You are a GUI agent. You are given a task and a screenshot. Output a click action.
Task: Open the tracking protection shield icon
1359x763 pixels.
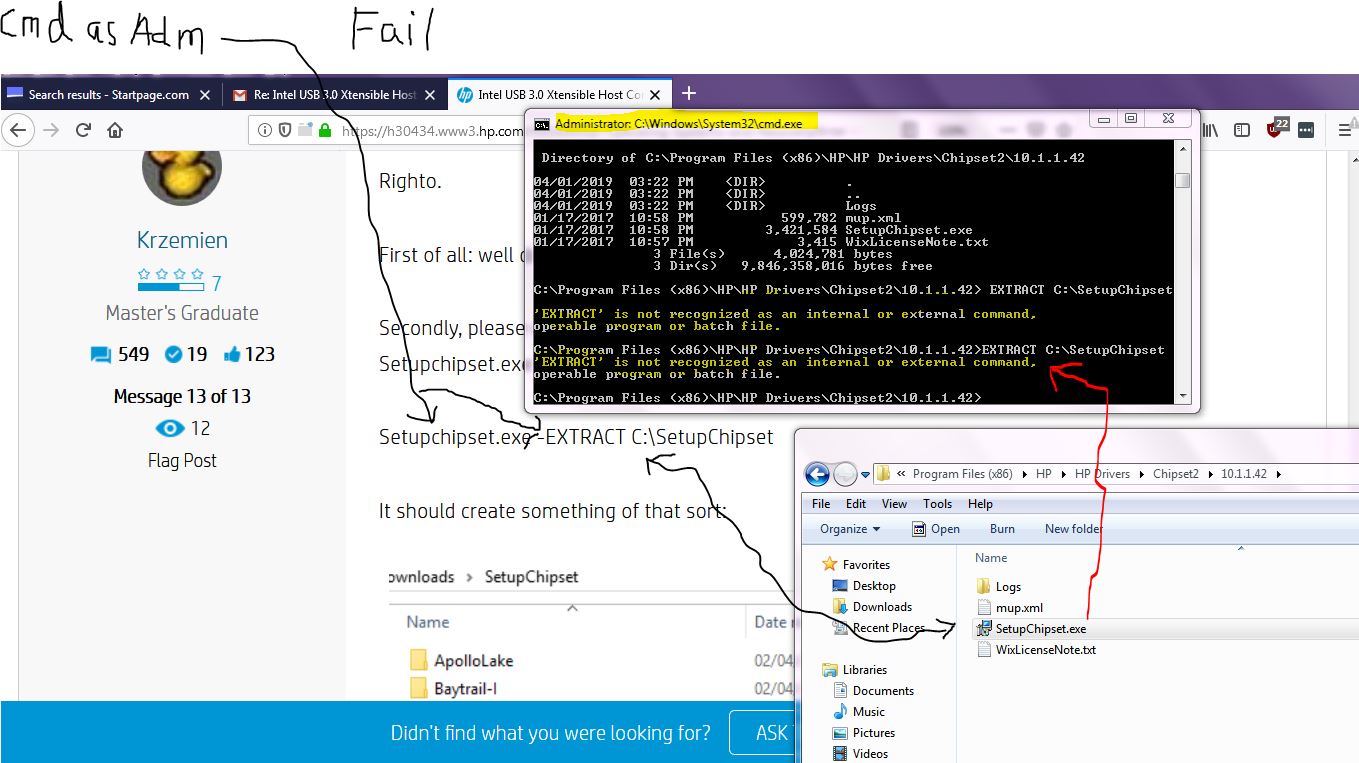coord(285,130)
